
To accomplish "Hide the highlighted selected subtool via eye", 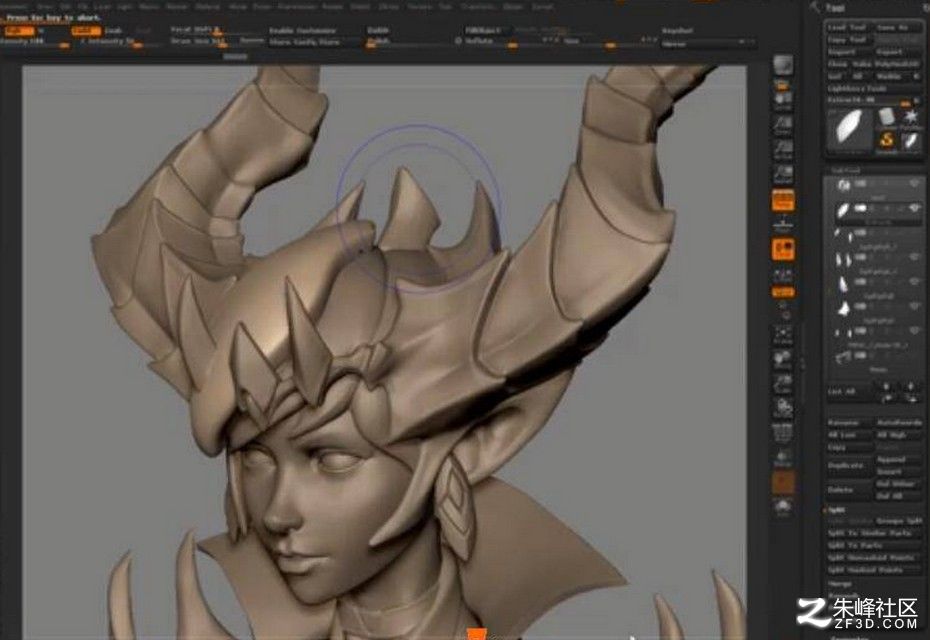I will pyautogui.click(x=914, y=208).
